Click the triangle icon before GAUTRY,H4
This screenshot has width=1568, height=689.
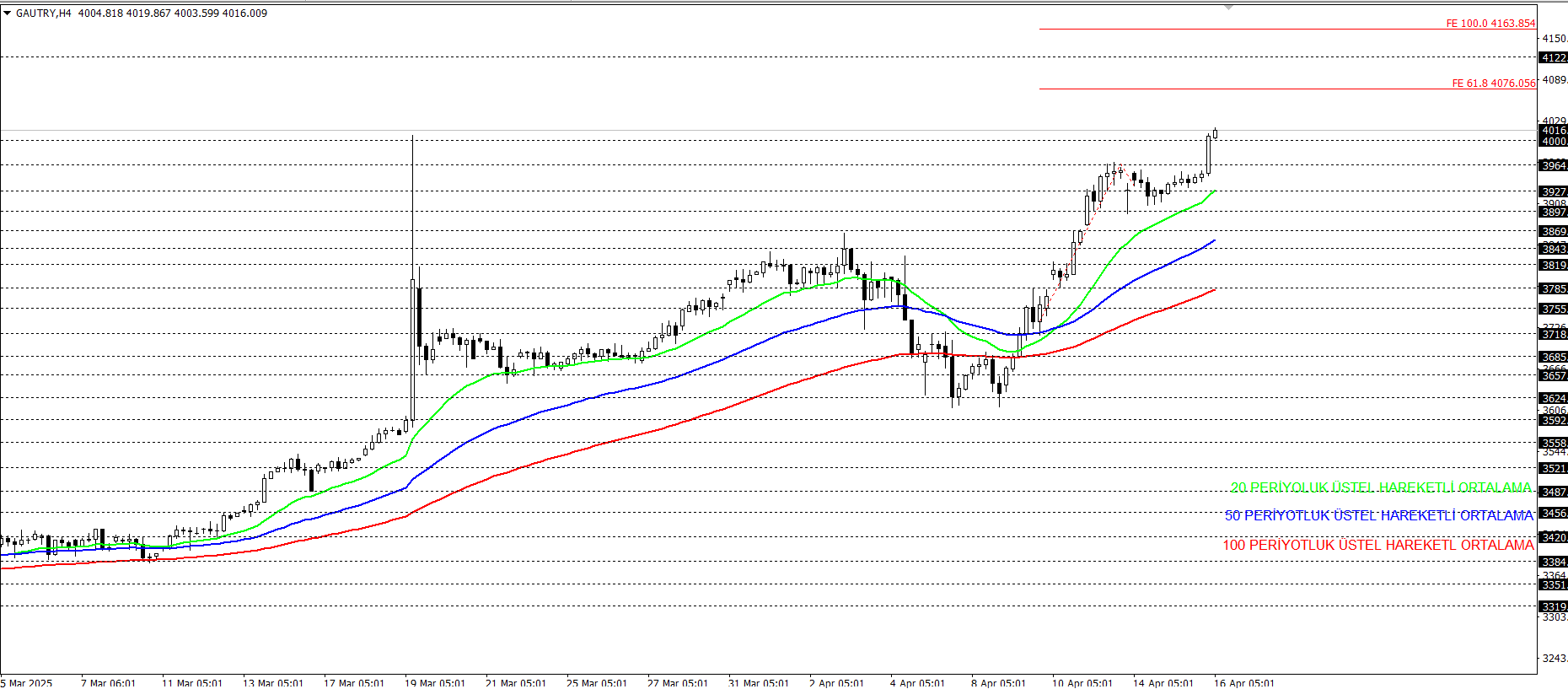pyautogui.click(x=7, y=13)
